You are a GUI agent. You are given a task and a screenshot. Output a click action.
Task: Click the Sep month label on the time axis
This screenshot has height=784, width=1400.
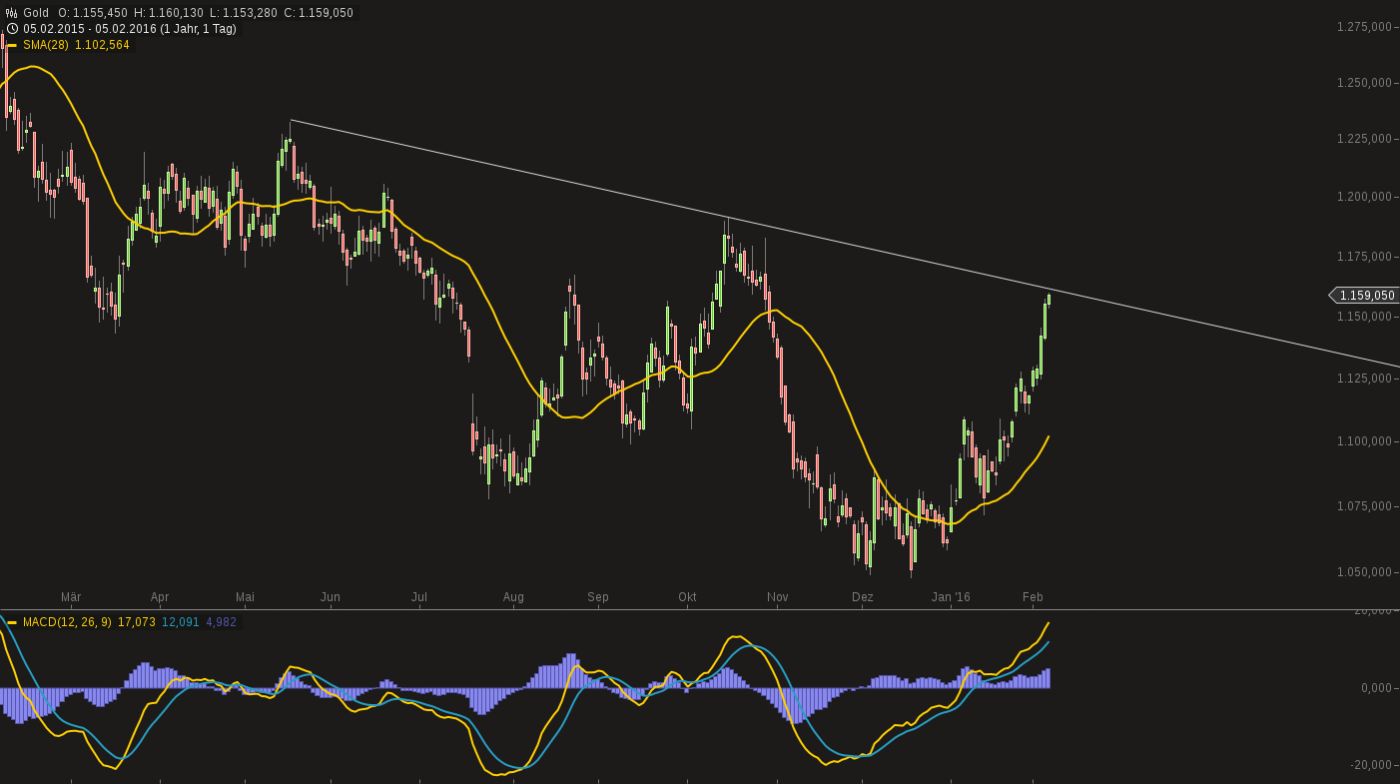(x=598, y=597)
